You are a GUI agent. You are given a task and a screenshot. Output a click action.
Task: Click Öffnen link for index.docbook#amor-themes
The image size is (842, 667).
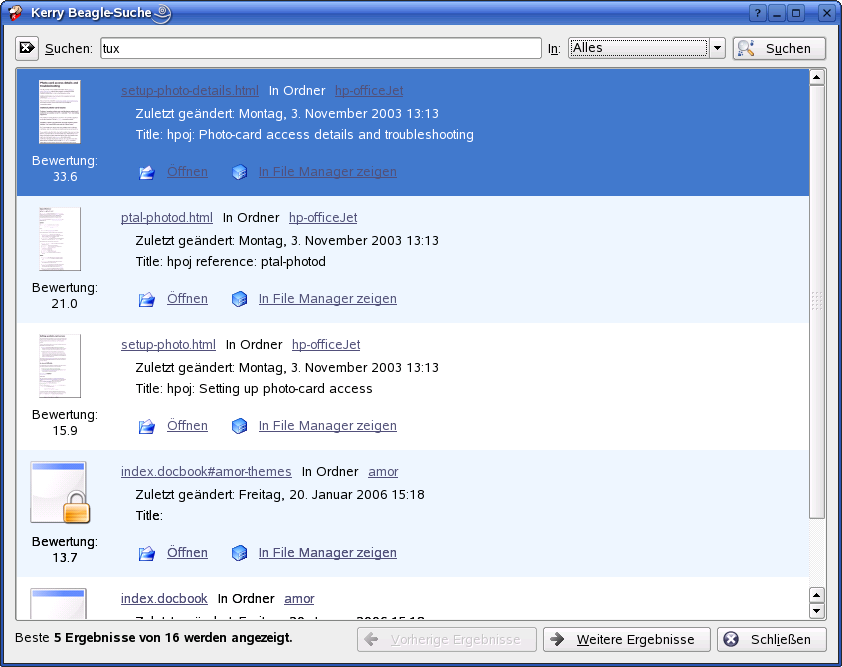(x=187, y=552)
